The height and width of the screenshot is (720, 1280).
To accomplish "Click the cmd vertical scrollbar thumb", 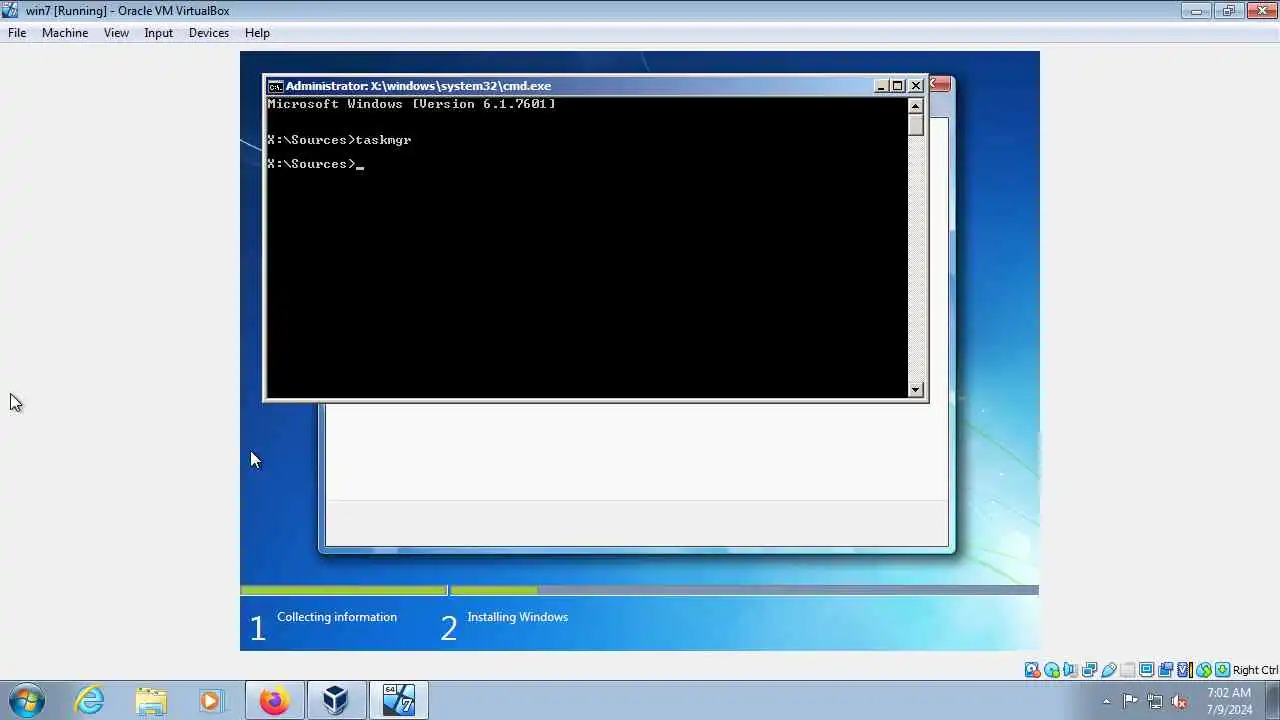I will pos(916,125).
